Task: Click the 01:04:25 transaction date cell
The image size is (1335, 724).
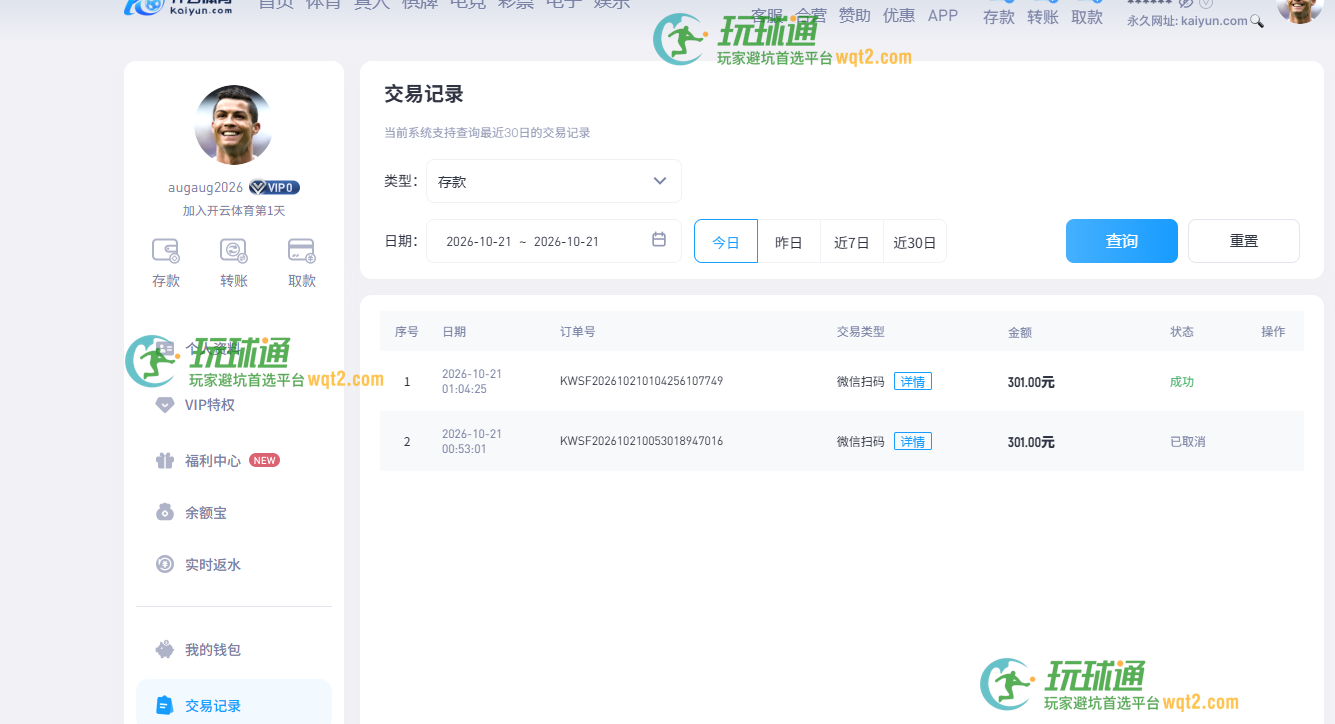Action: (x=472, y=381)
